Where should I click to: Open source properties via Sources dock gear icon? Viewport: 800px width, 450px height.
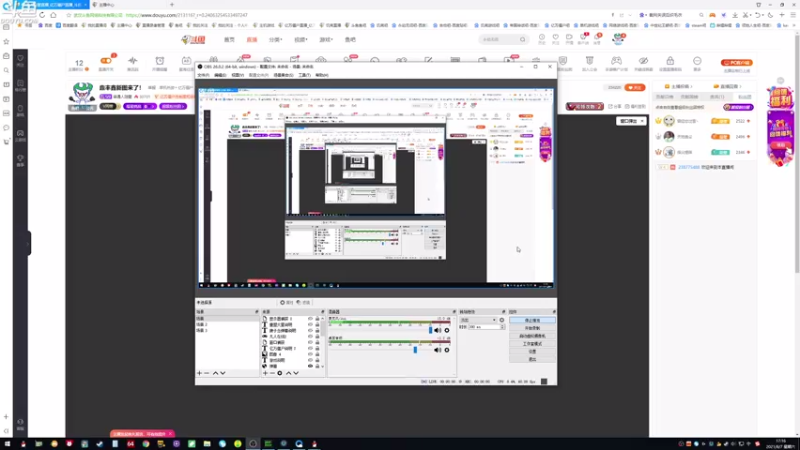point(280,373)
